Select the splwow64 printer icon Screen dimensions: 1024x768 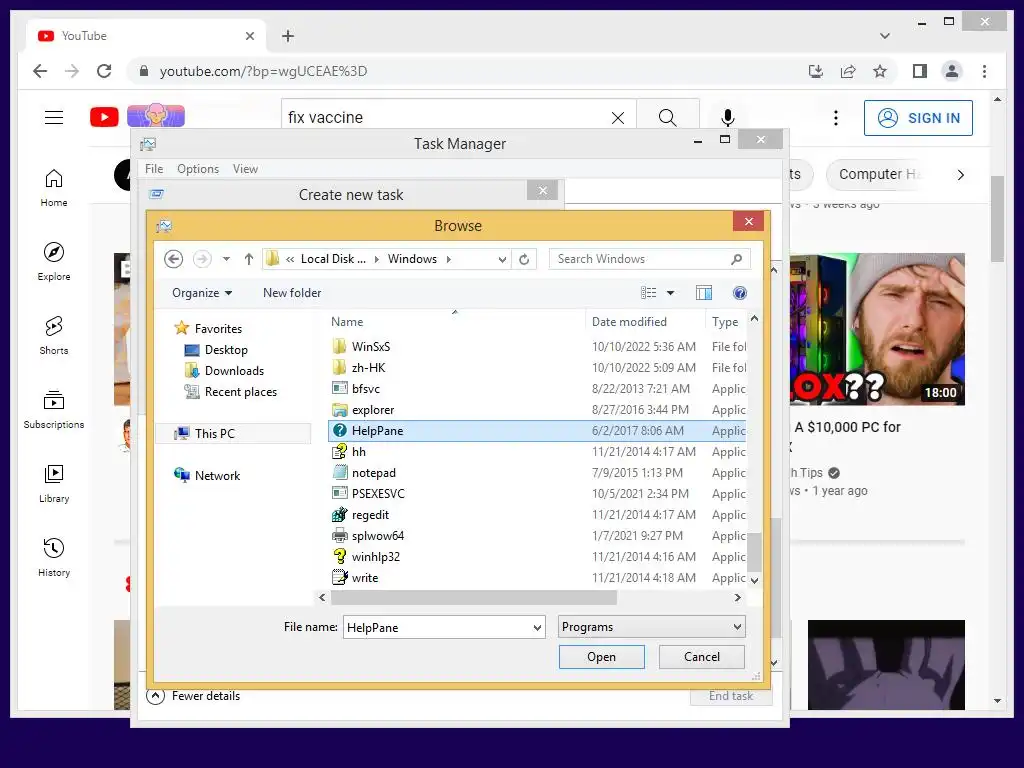(x=340, y=536)
